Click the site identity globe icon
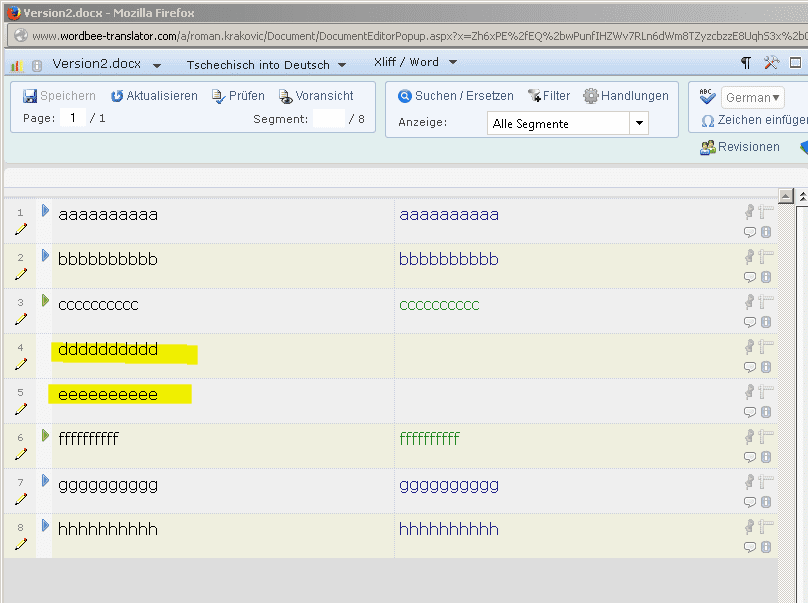 pyautogui.click(x=21, y=36)
